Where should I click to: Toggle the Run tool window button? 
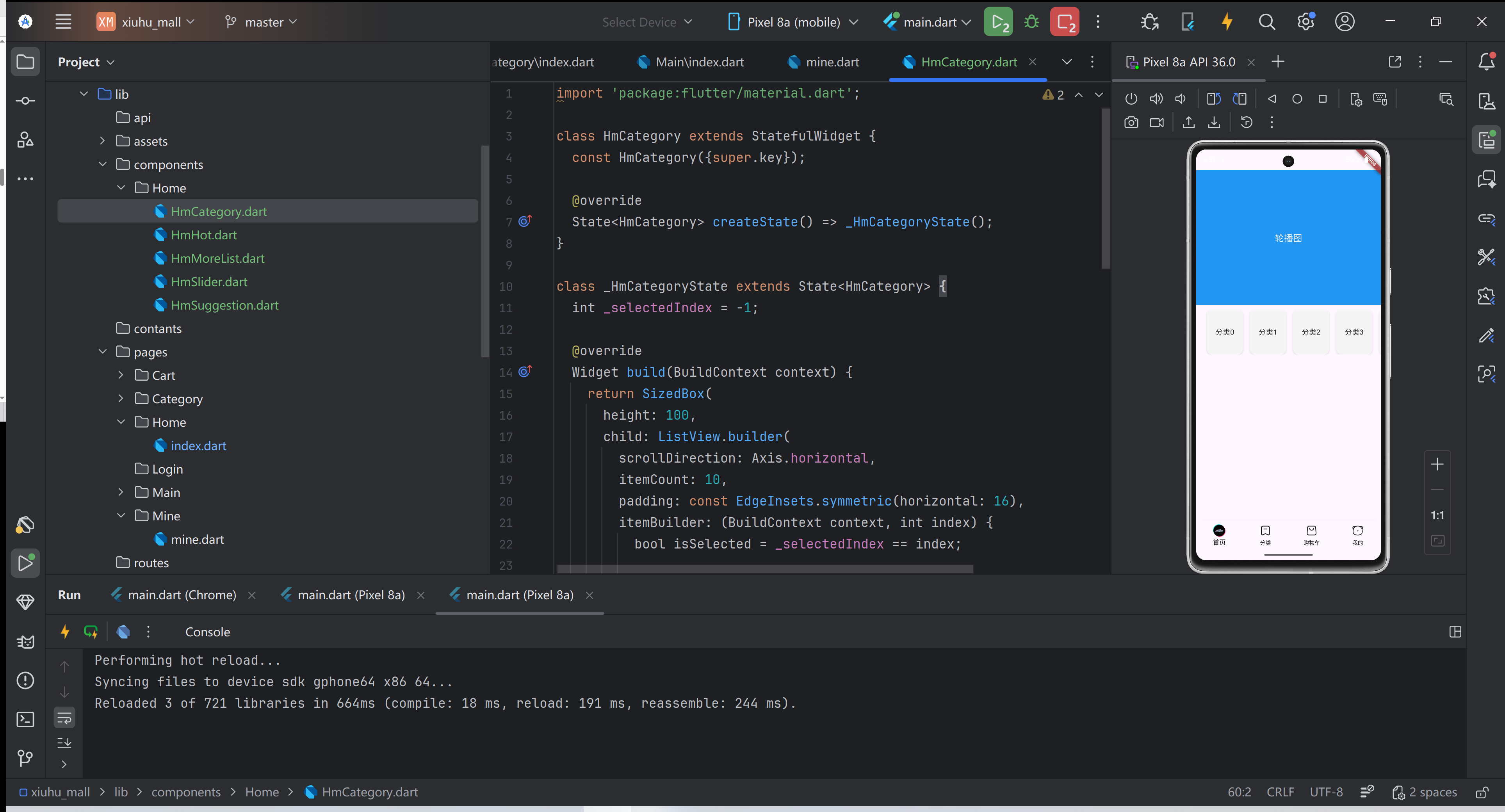click(x=25, y=563)
